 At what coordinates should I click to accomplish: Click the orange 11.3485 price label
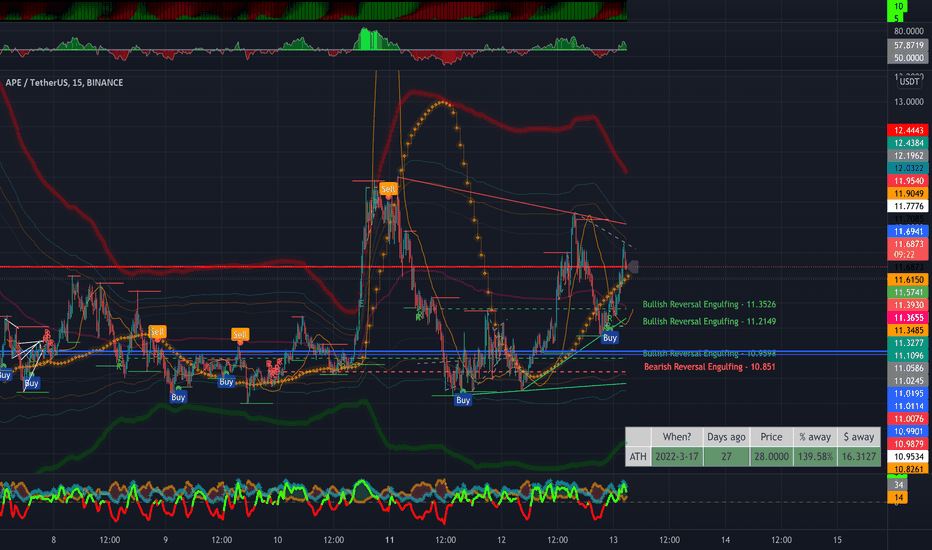(908, 330)
